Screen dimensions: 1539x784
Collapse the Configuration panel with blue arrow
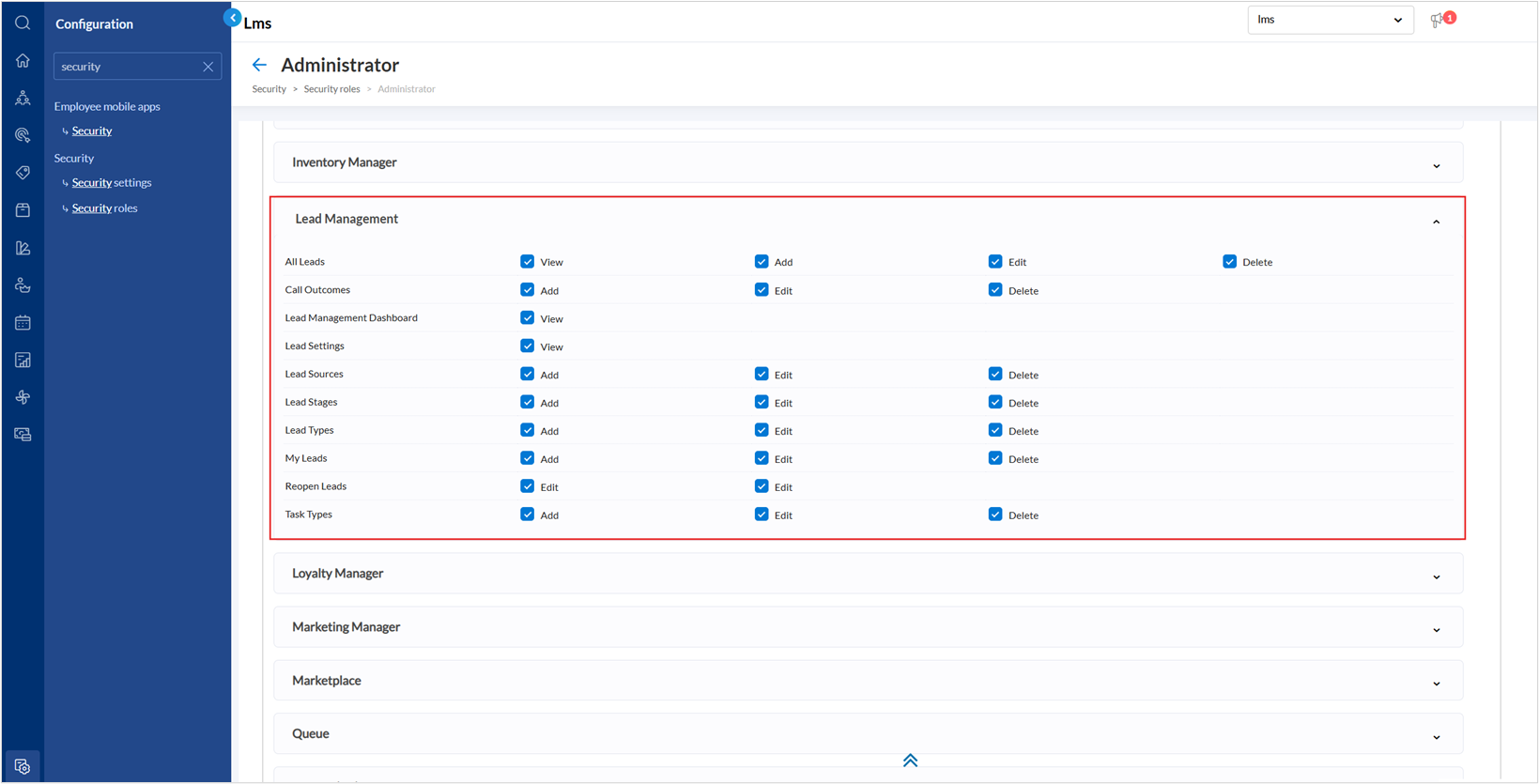(x=232, y=18)
